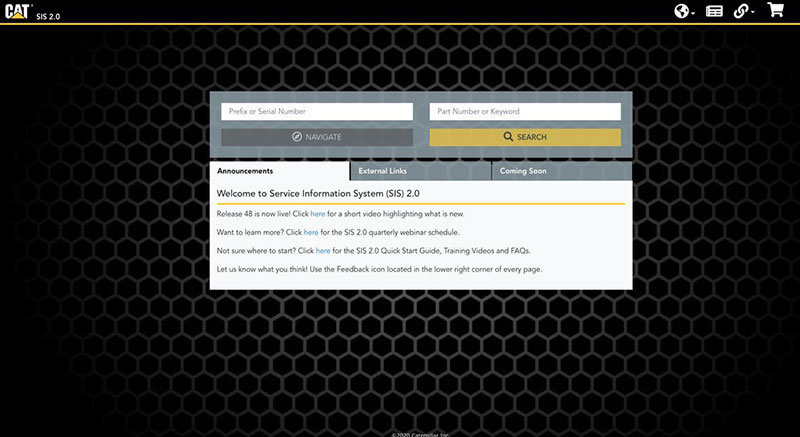Open the Quick Start Guide 'here' link
This screenshot has height=437, width=800.
coord(323,250)
